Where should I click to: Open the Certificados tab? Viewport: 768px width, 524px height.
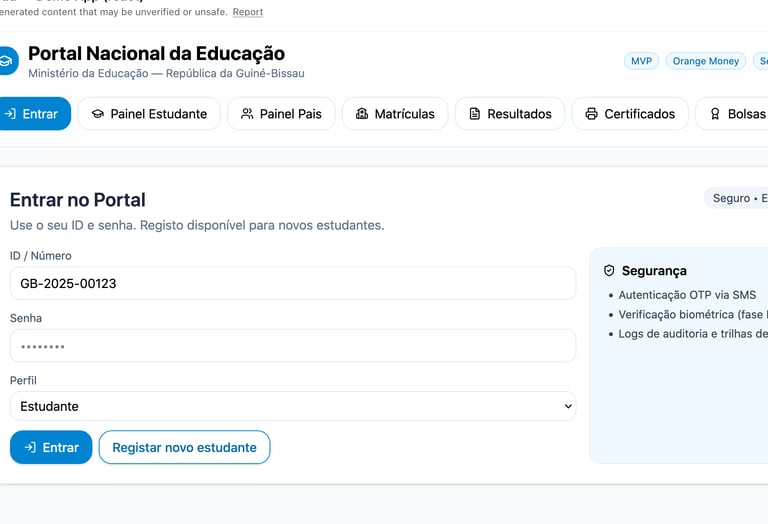coord(630,114)
